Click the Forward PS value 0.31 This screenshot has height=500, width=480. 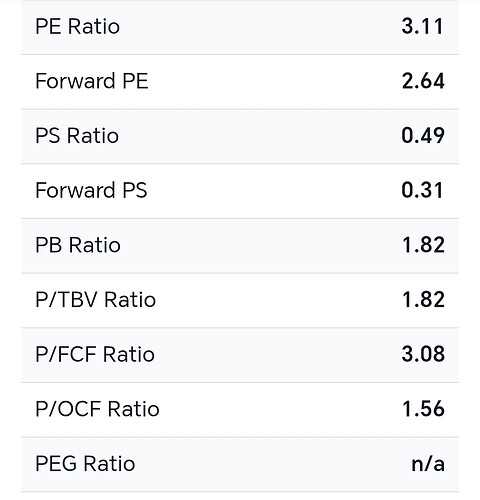coord(423,190)
